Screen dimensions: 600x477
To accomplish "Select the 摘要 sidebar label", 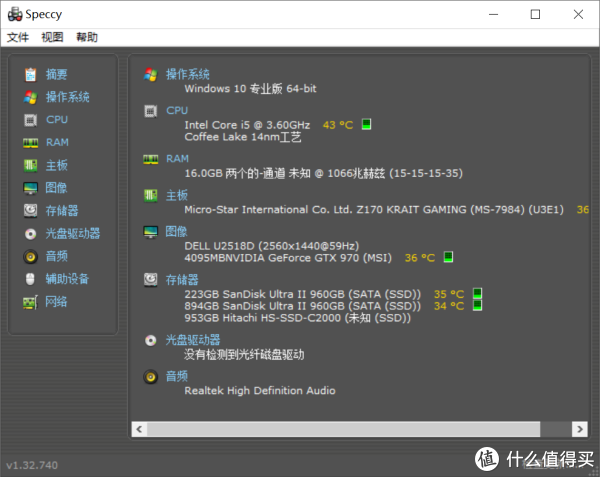I will click(x=57, y=74).
